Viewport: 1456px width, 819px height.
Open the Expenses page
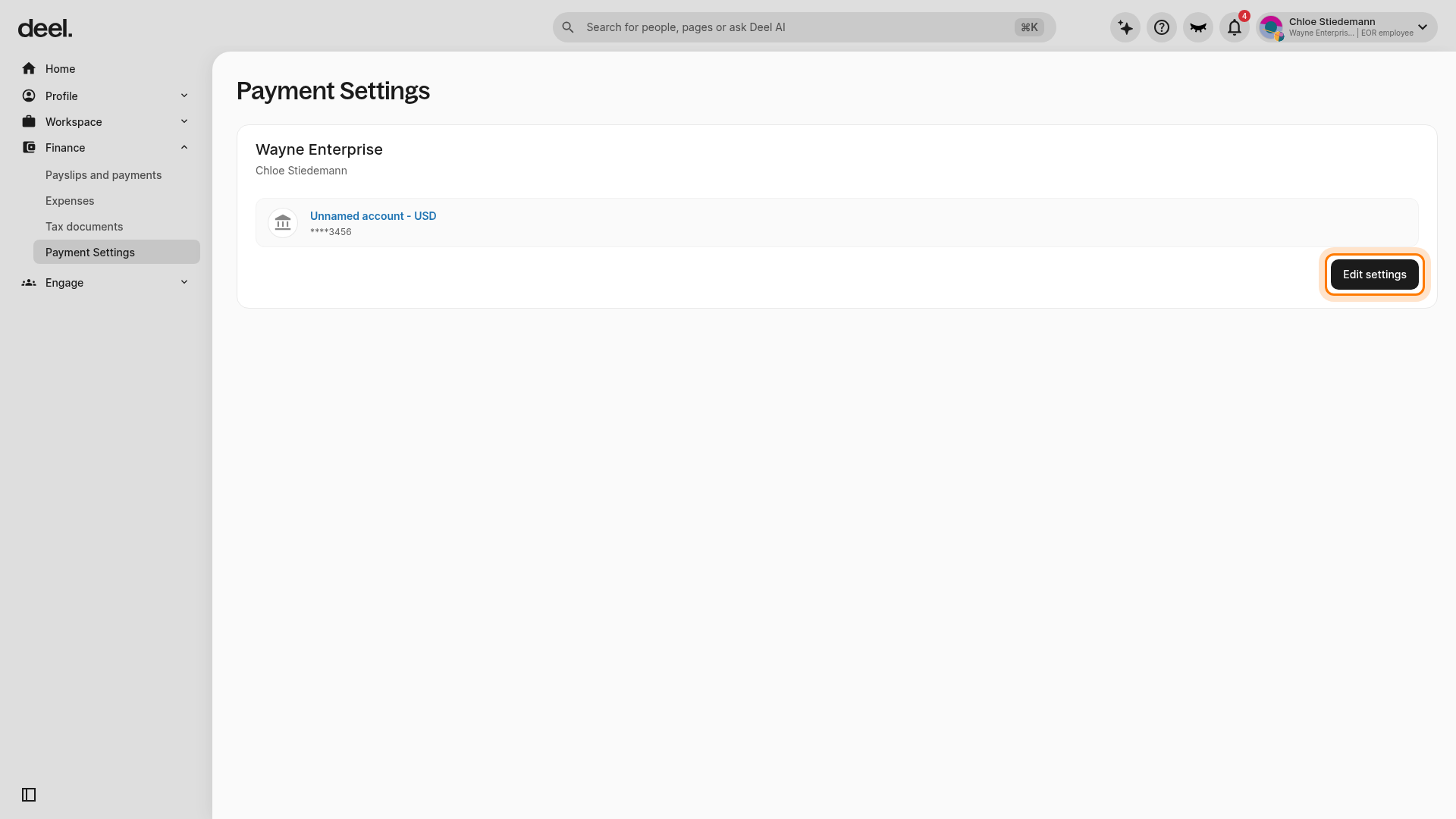[x=70, y=201]
